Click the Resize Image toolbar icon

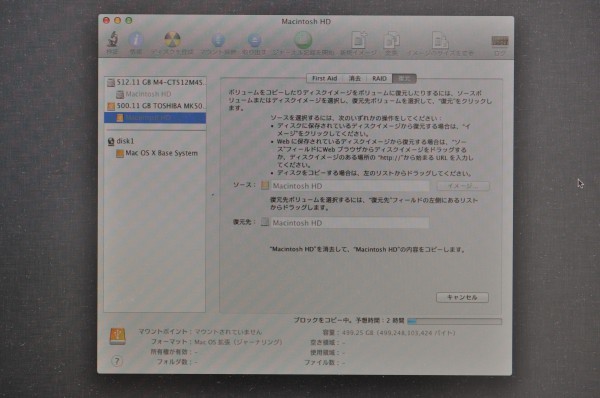[x=440, y=40]
